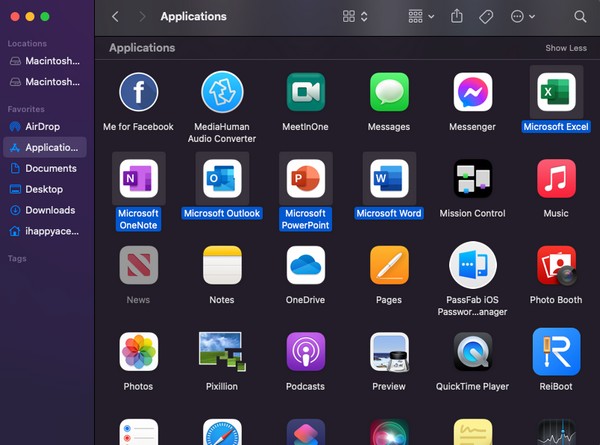The image size is (600, 445).
Task: Select the Siri app icon
Action: pos(389,432)
